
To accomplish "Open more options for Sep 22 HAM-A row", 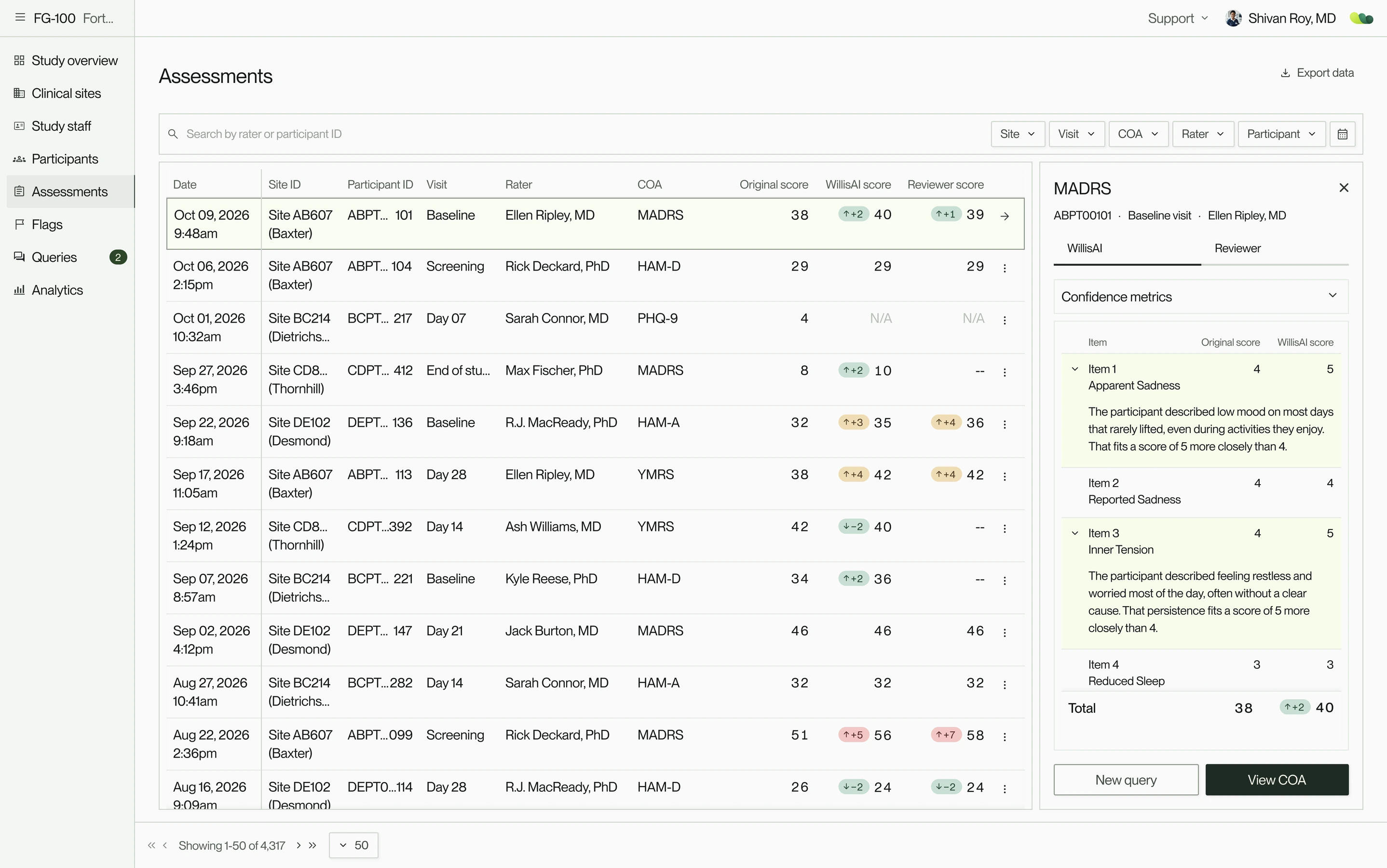I will tap(1005, 424).
